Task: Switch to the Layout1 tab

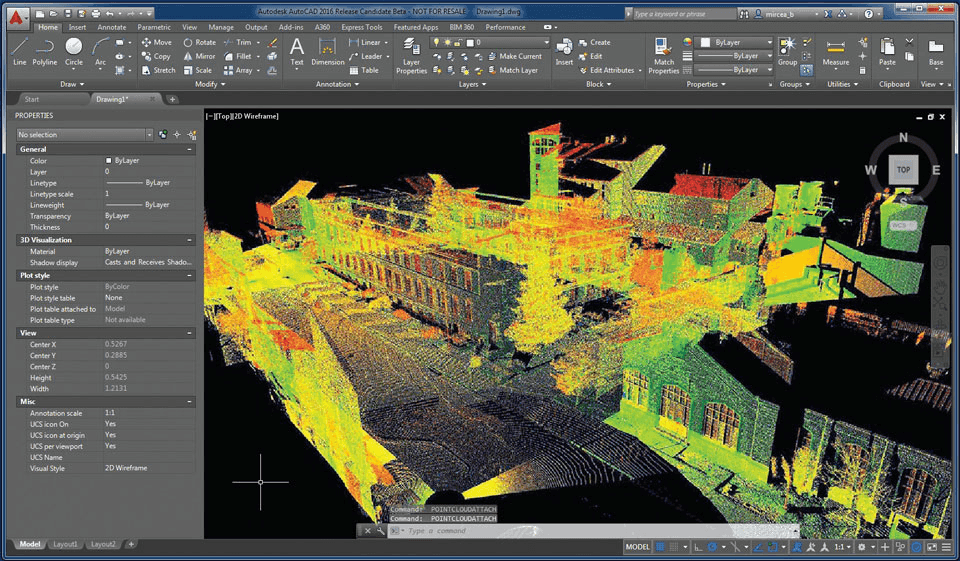Action: (x=65, y=544)
